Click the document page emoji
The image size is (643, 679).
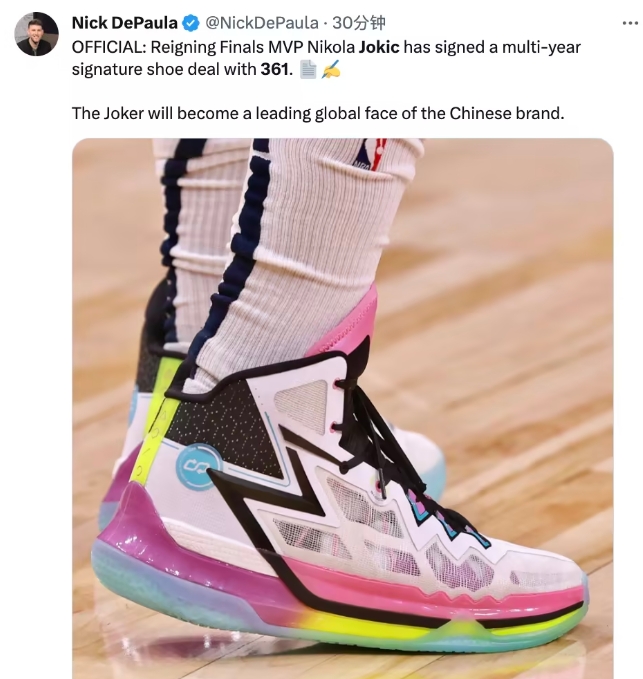tap(308, 69)
